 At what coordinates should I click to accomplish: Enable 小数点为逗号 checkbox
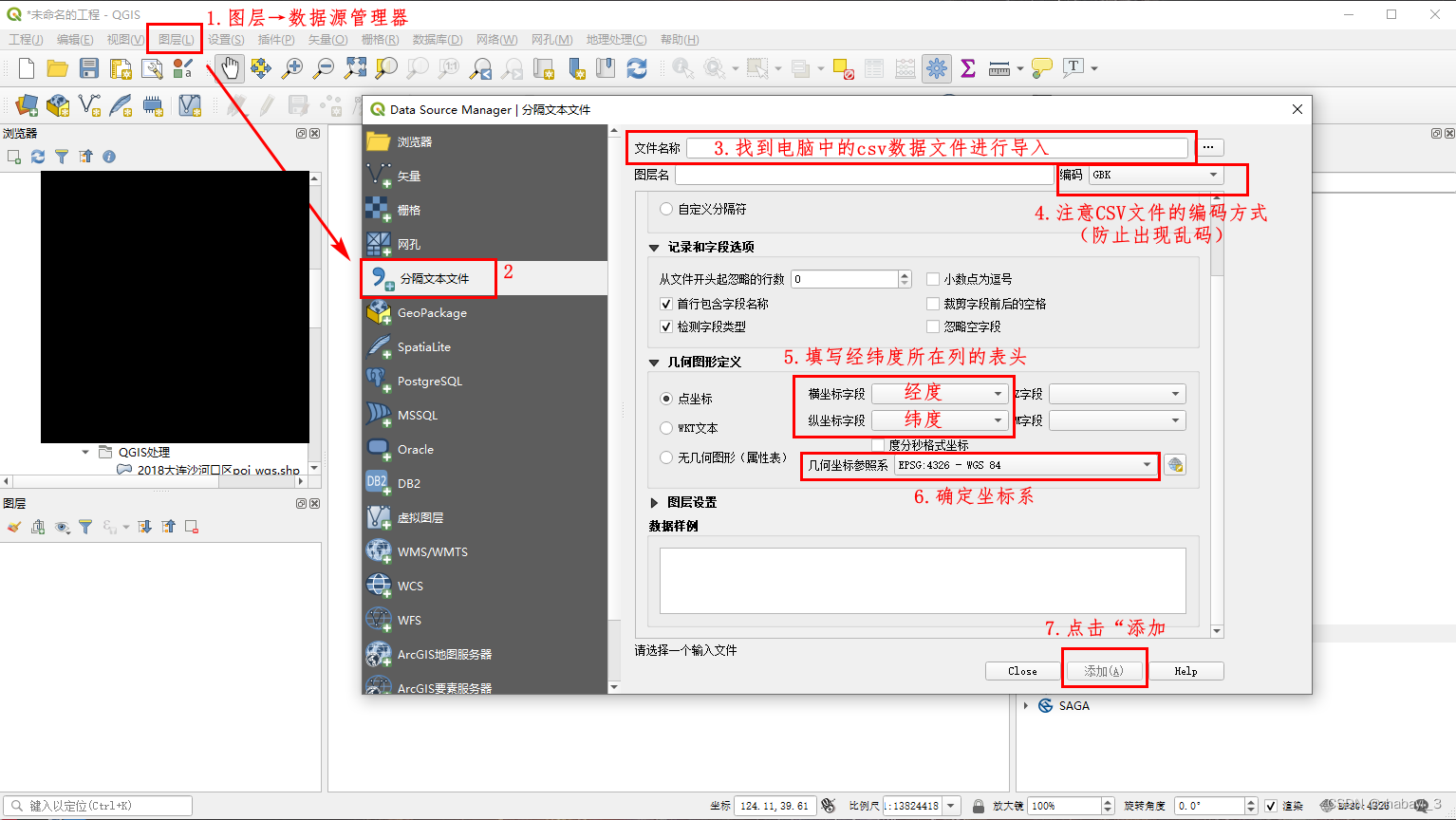tap(933, 279)
